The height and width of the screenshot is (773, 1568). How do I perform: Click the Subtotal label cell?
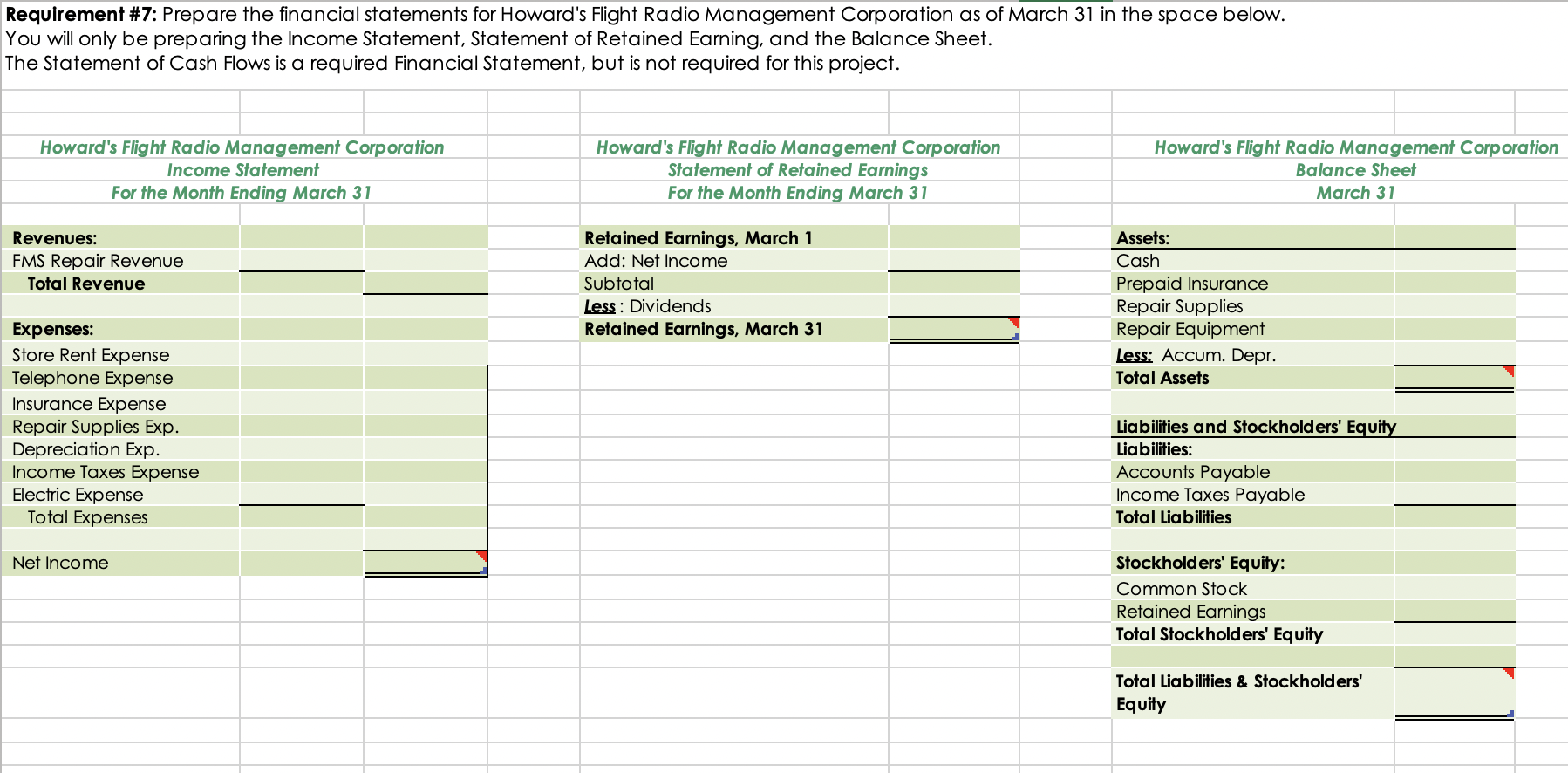tap(734, 284)
